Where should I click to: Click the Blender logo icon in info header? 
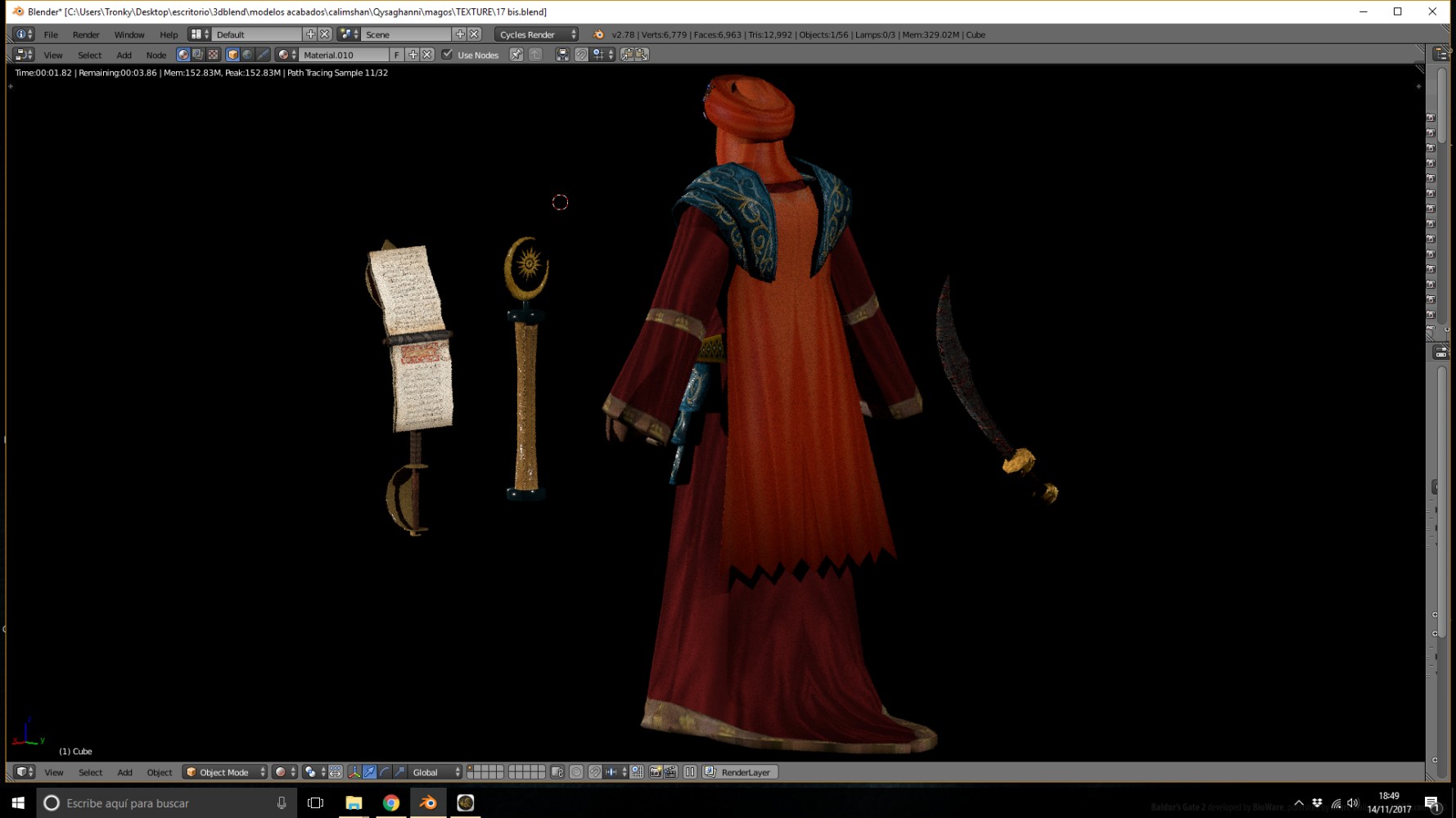tap(598, 34)
